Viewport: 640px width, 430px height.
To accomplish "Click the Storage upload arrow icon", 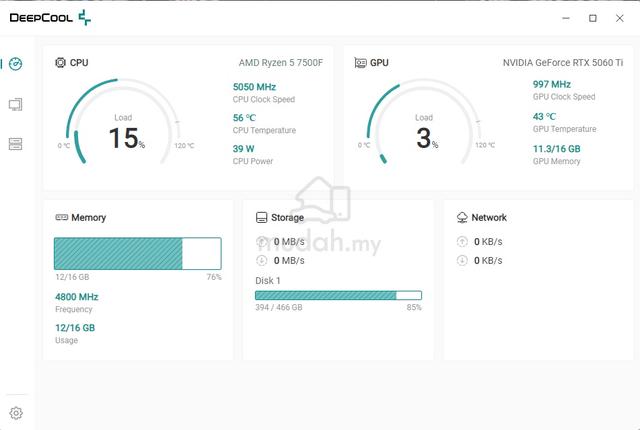I will [261, 242].
